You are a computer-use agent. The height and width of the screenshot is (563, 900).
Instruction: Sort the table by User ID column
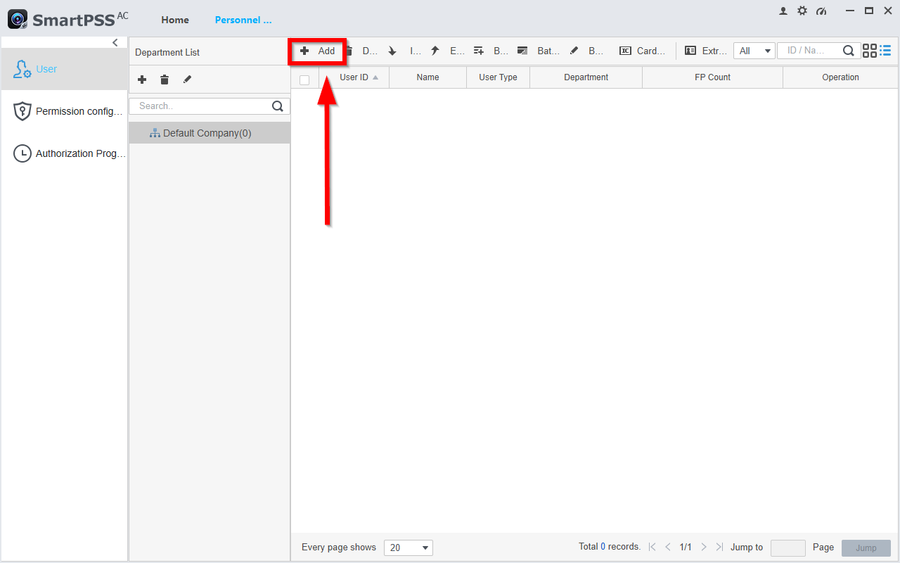coord(354,77)
